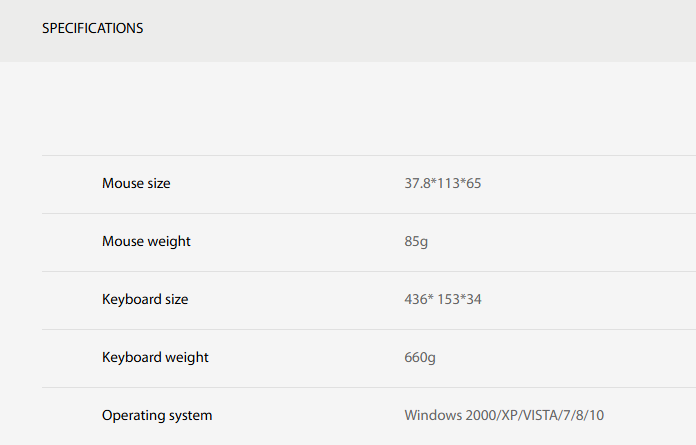Click the SPECIFICATIONS section heading
This screenshot has width=696, height=445.
click(92, 28)
